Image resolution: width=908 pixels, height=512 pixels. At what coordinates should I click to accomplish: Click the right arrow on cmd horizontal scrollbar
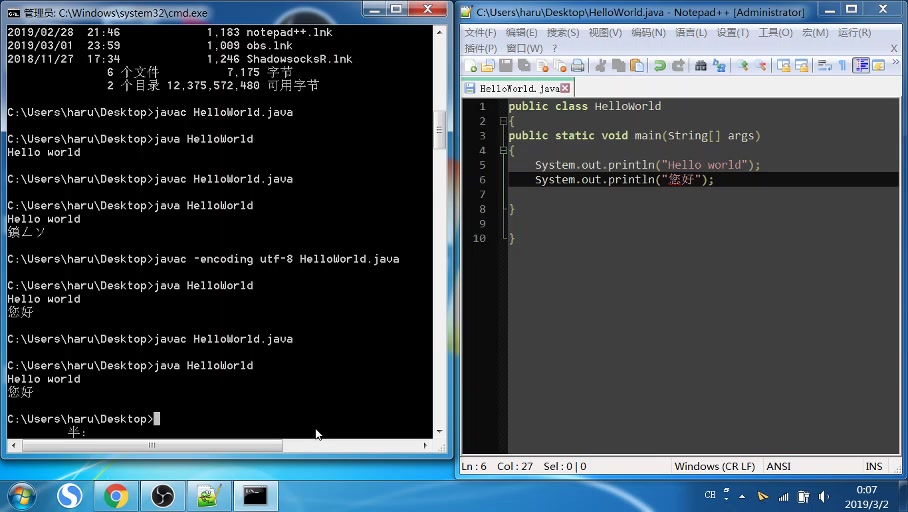[x=426, y=445]
